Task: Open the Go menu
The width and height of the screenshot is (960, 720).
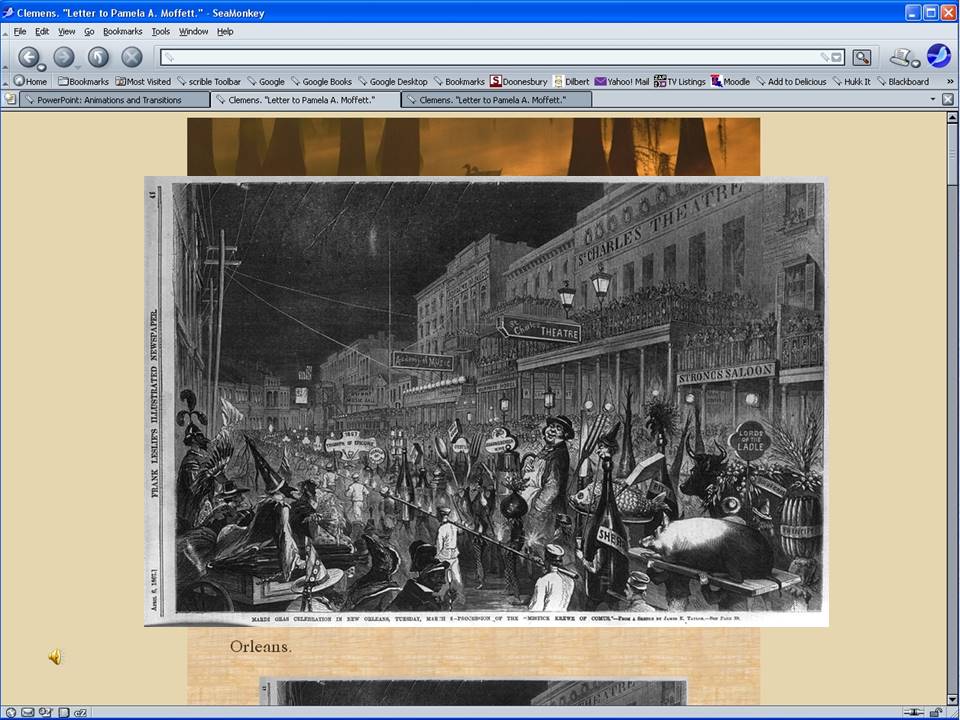Action: (89, 31)
